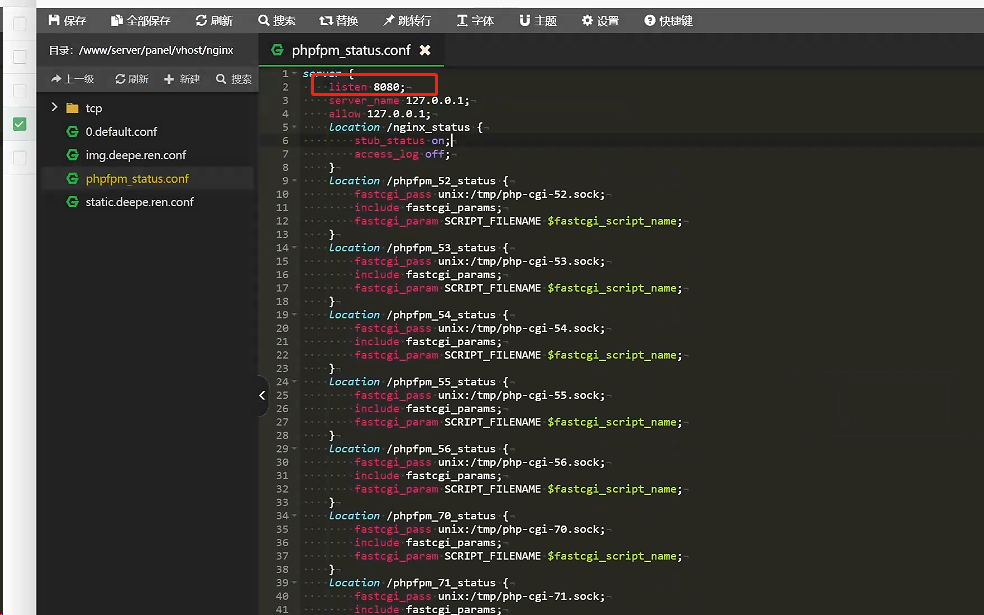Image resolution: width=984 pixels, height=615 pixels.
Task: Fold the phpfpm_53_status block at line 14
Action: click(x=294, y=248)
